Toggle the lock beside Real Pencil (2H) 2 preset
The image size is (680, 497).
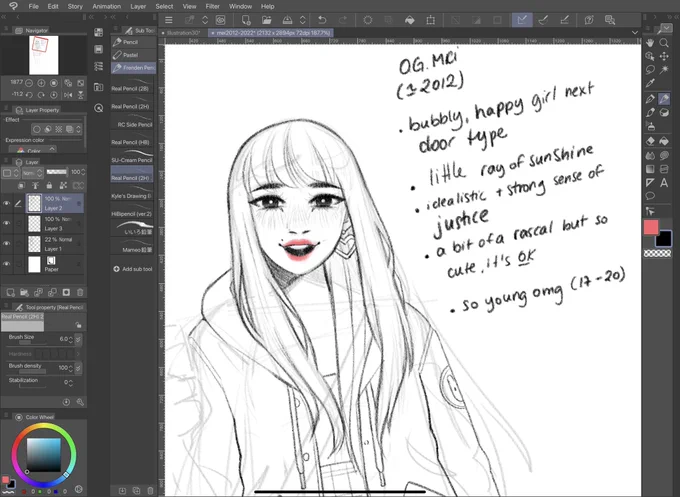78,325
